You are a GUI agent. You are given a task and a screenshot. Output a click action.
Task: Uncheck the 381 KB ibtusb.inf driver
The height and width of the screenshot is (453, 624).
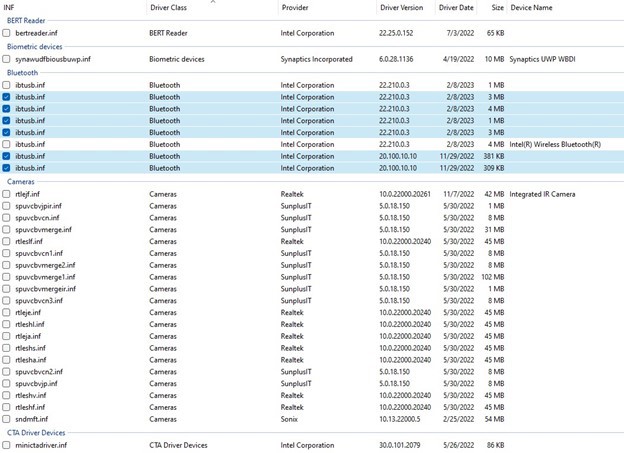[7, 156]
